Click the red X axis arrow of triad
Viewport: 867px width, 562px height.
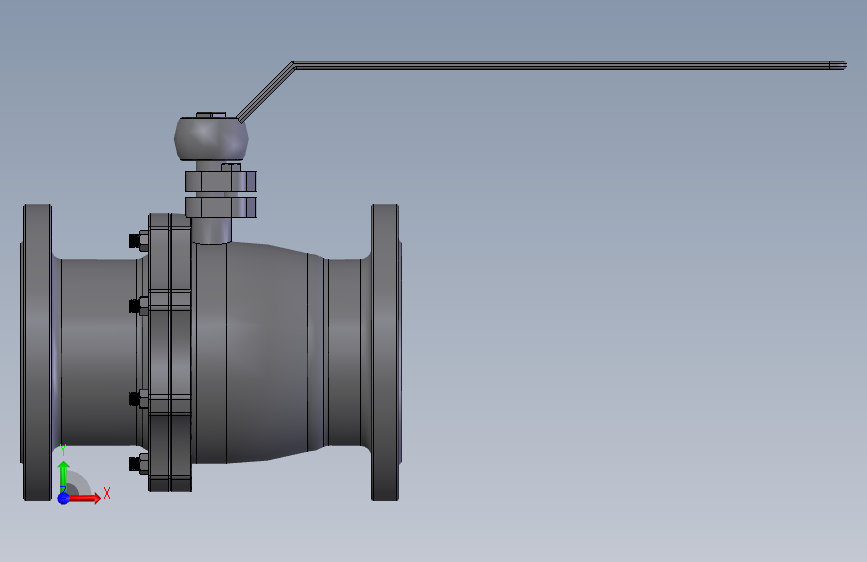pyautogui.click(x=85, y=498)
